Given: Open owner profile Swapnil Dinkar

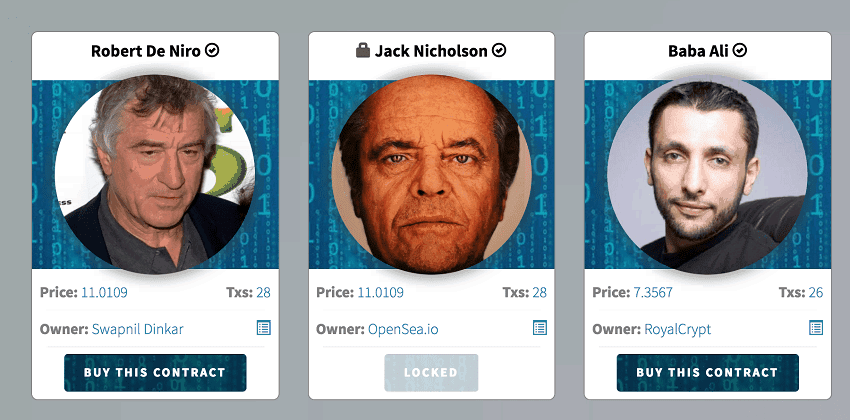Looking at the screenshot, I should [x=138, y=329].
